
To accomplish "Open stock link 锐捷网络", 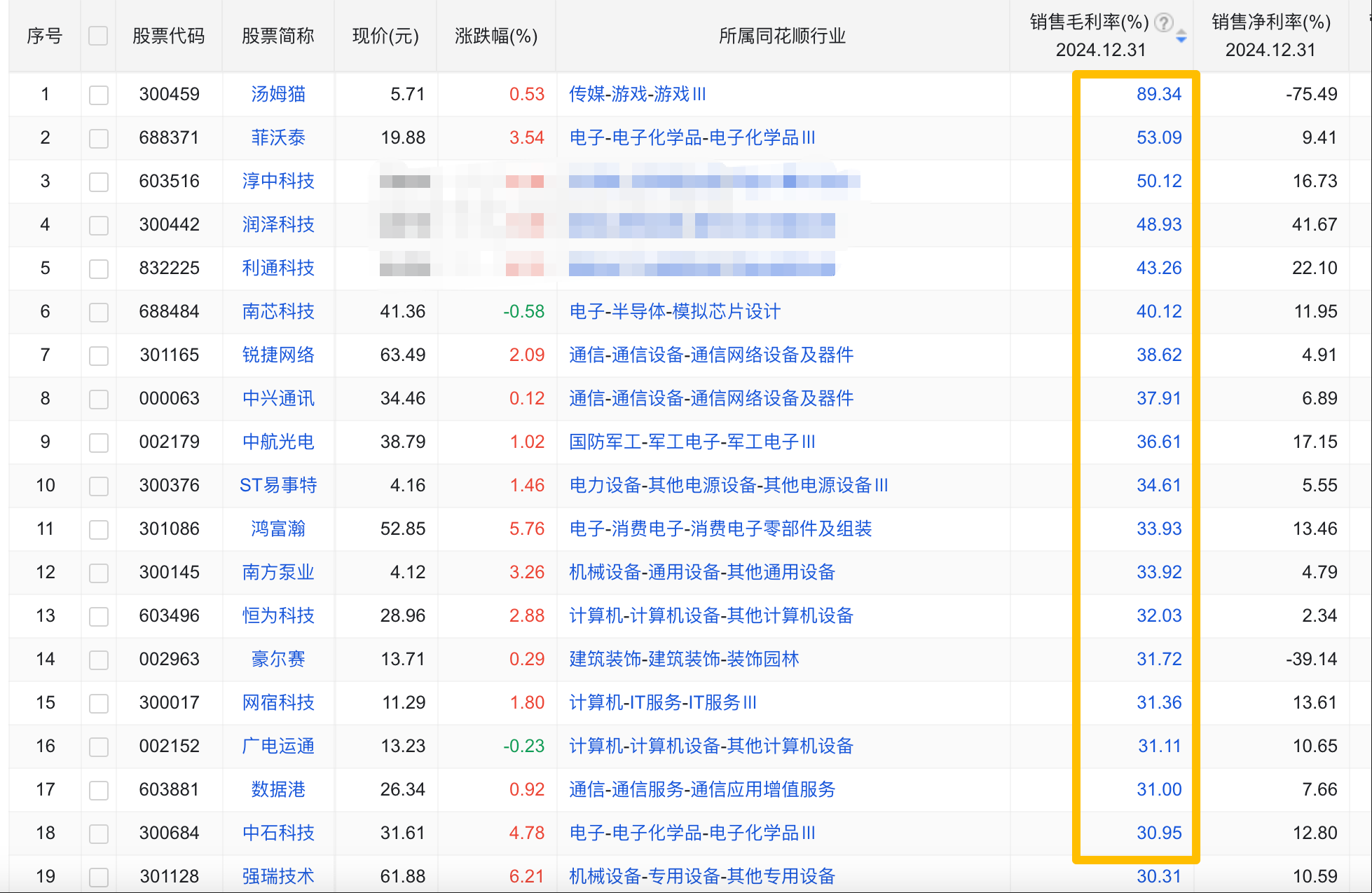I will point(278,355).
